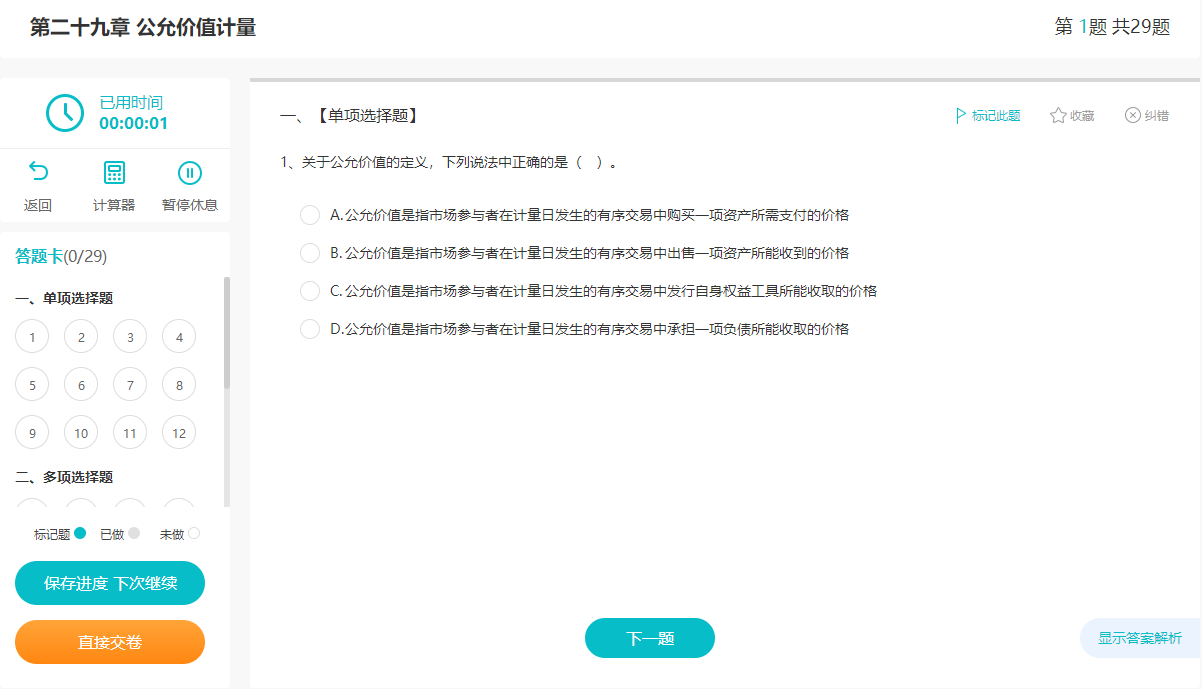Favorite the question using the 收藏 star
The image size is (1202, 689).
coord(1070,115)
